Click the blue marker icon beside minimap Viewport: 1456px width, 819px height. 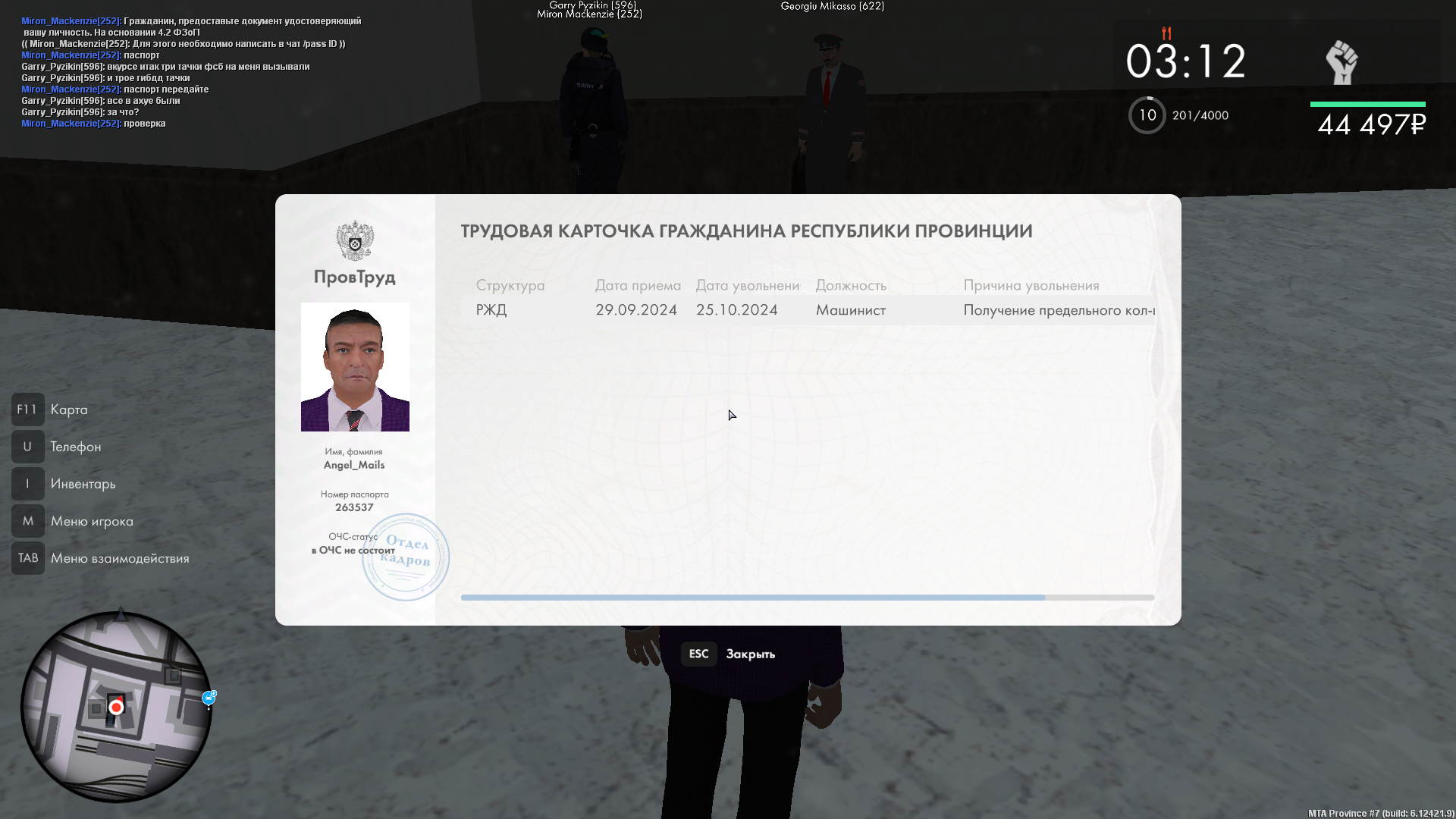click(x=209, y=698)
